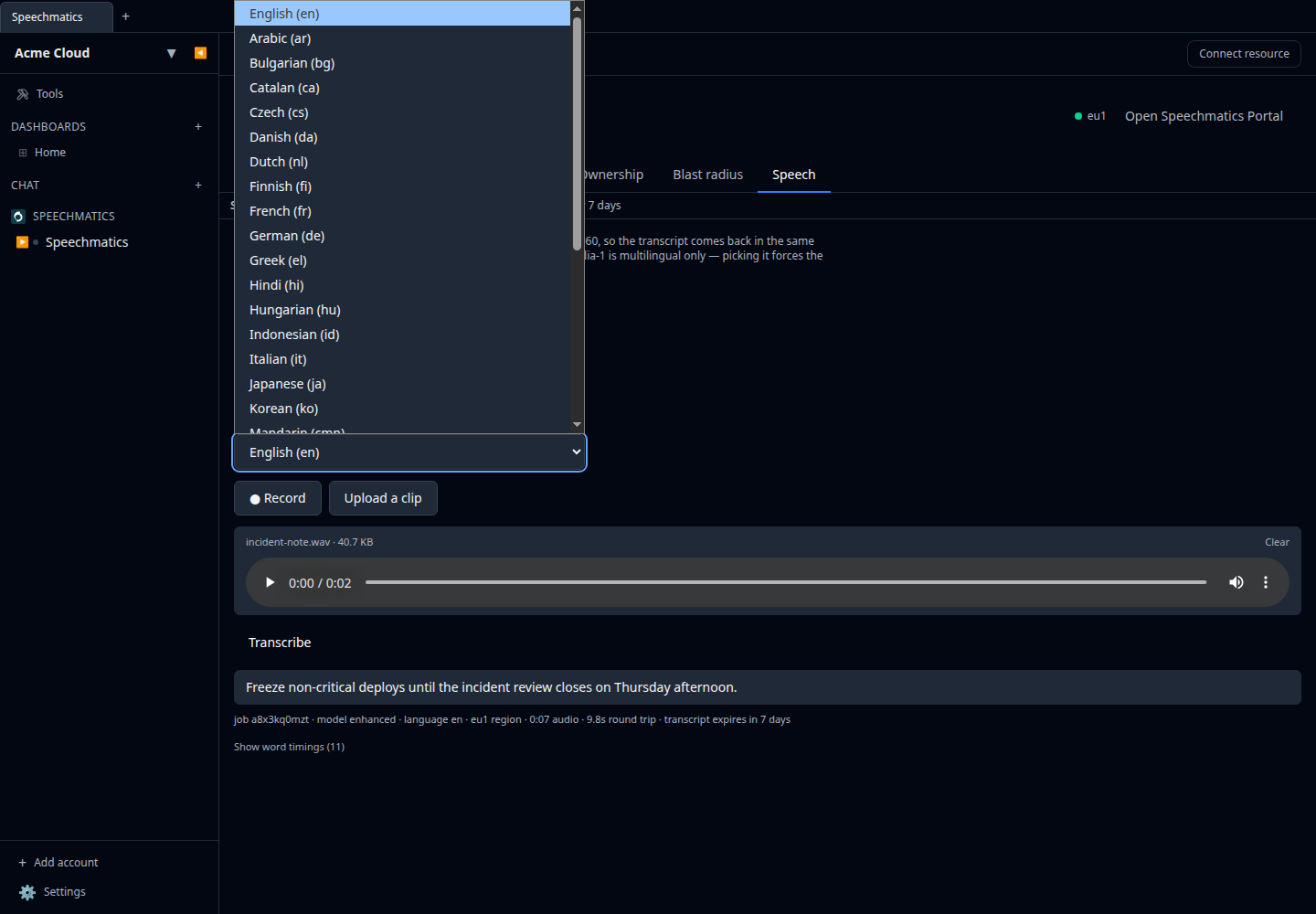Open audio player more options menu
This screenshot has height=914, width=1316.
[1266, 582]
